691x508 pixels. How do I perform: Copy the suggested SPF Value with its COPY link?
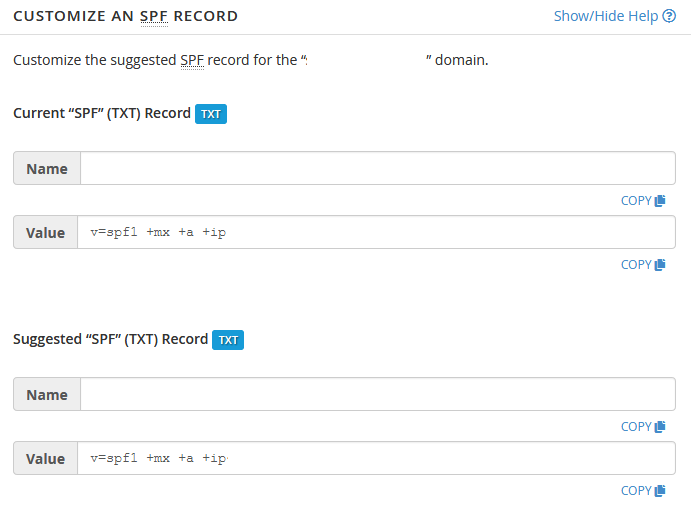[643, 491]
